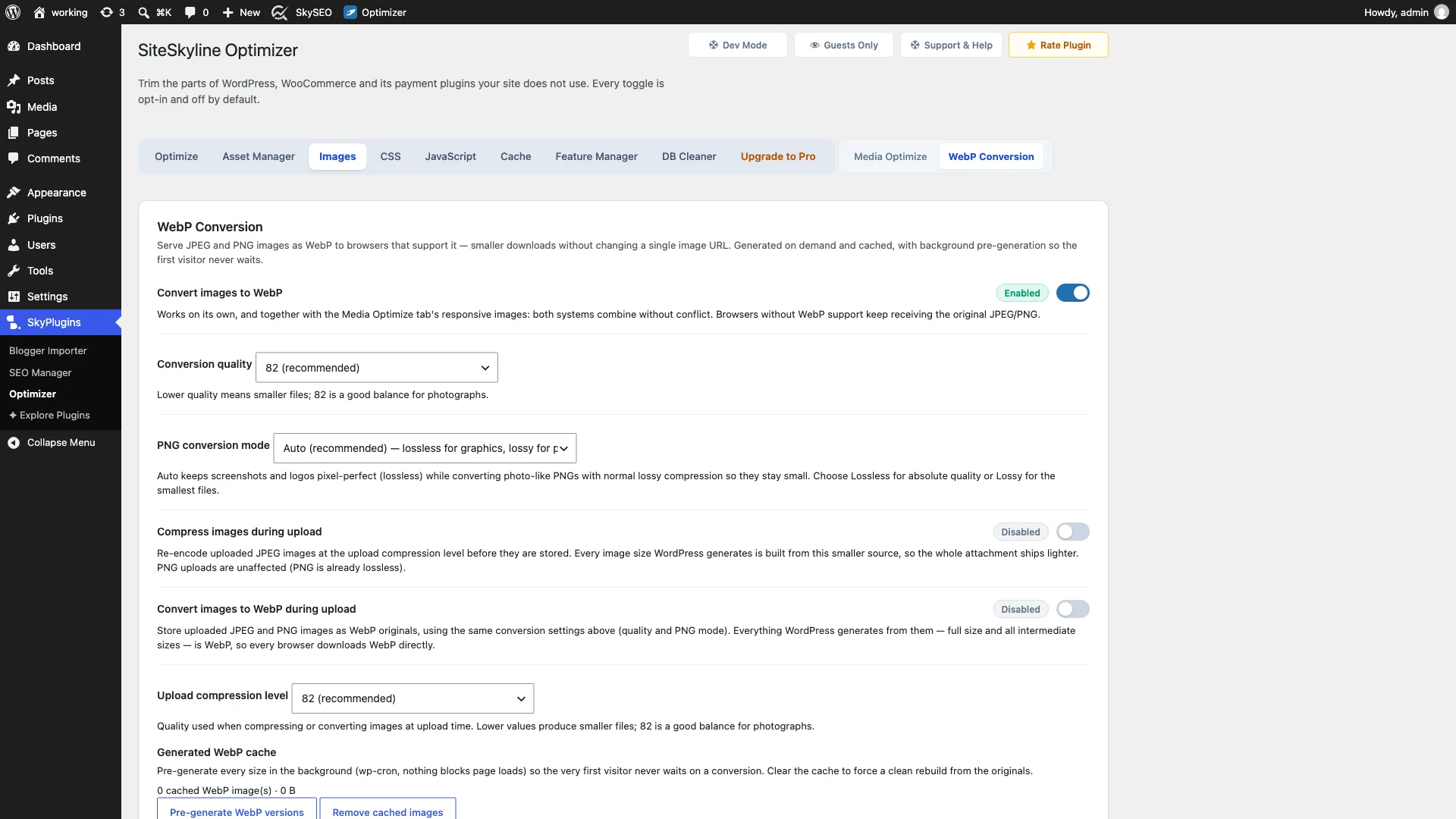Switch to the Cache tab
The width and height of the screenshot is (1456, 819).
pyautogui.click(x=516, y=156)
